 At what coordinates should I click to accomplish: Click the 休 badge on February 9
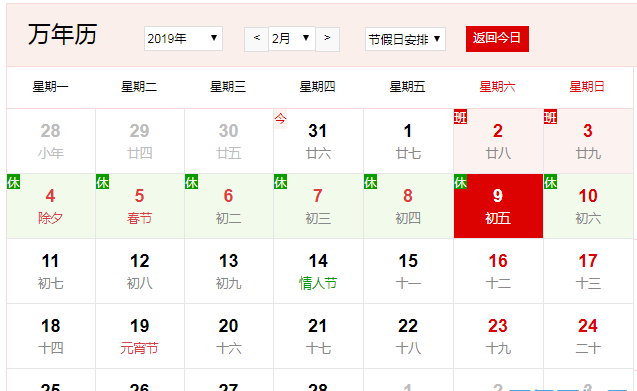coord(460,182)
